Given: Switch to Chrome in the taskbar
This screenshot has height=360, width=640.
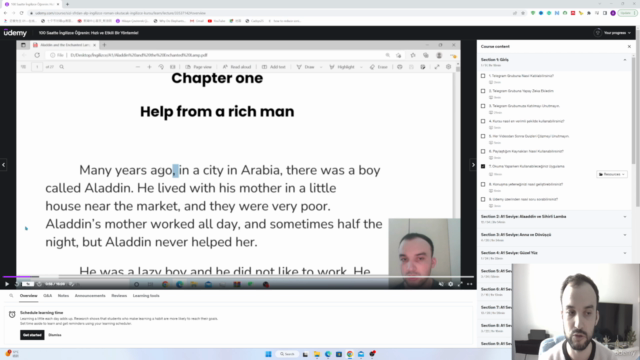Looking at the screenshot, I should (350, 354).
